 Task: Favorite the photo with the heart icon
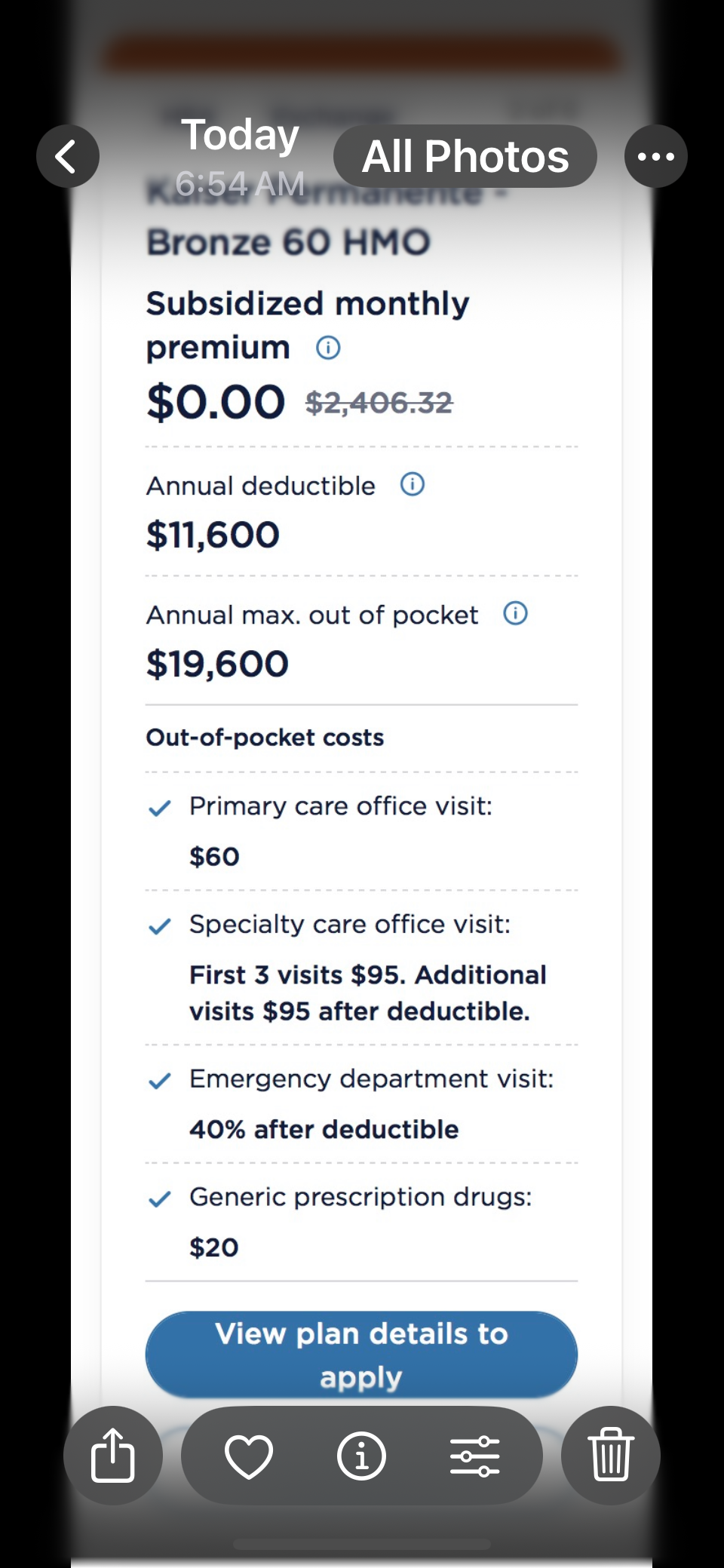249,1456
